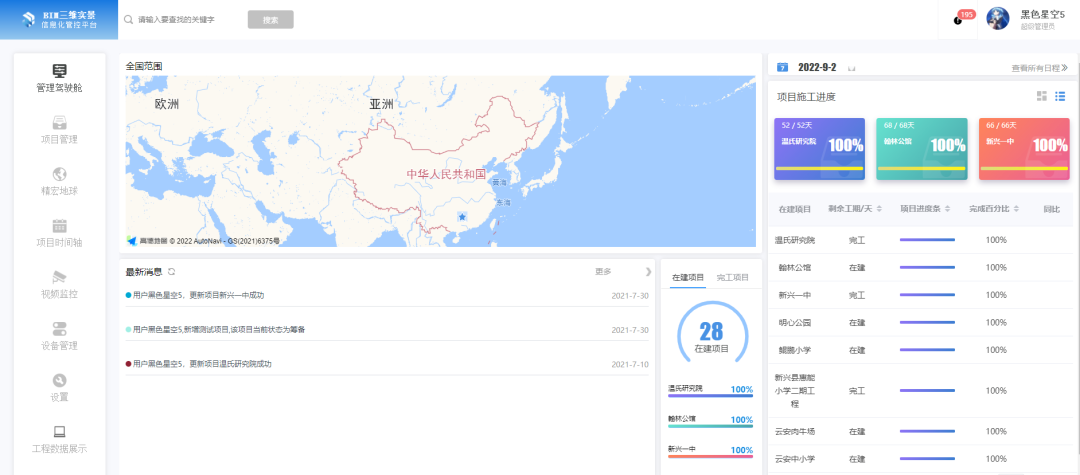Click yellow progress bar on 新兴一中 card
The width and height of the screenshot is (1080, 475).
point(1024,168)
